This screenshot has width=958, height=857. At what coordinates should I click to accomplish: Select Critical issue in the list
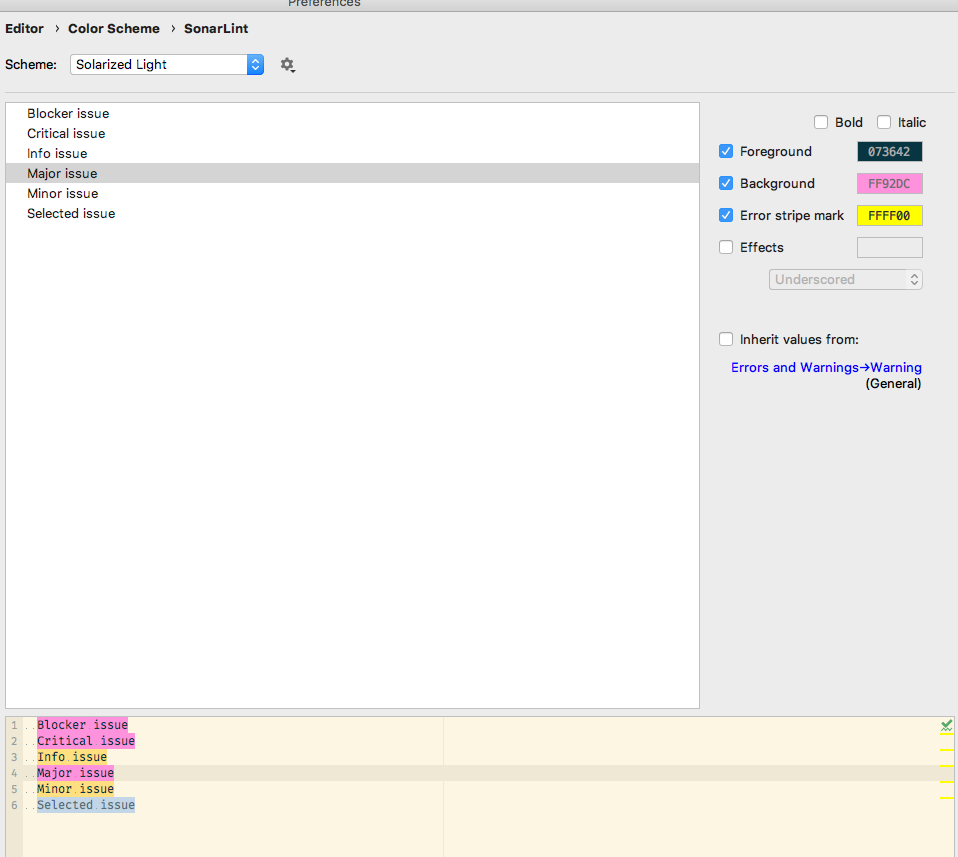click(353, 133)
